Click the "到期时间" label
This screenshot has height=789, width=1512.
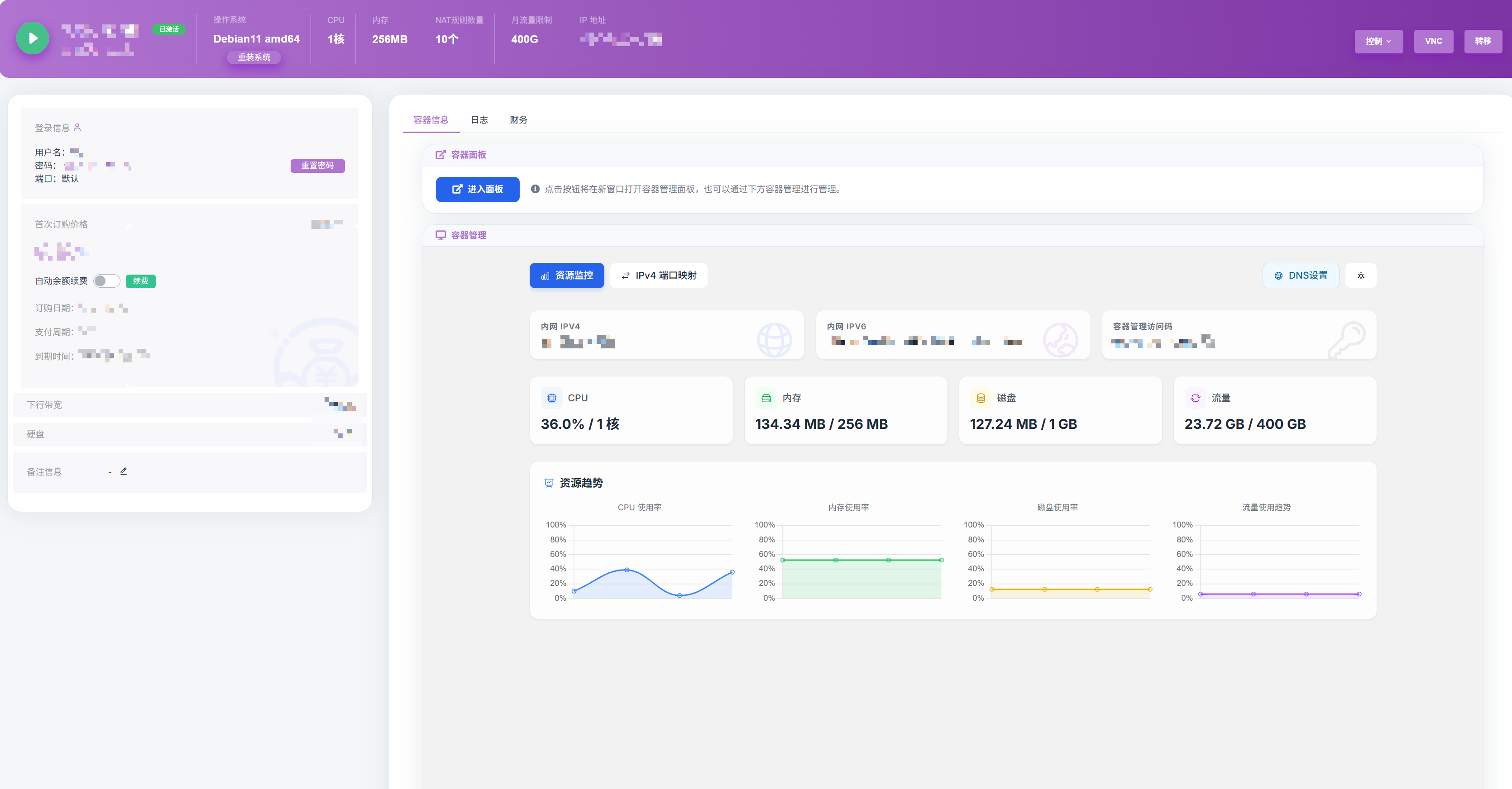click(54, 356)
